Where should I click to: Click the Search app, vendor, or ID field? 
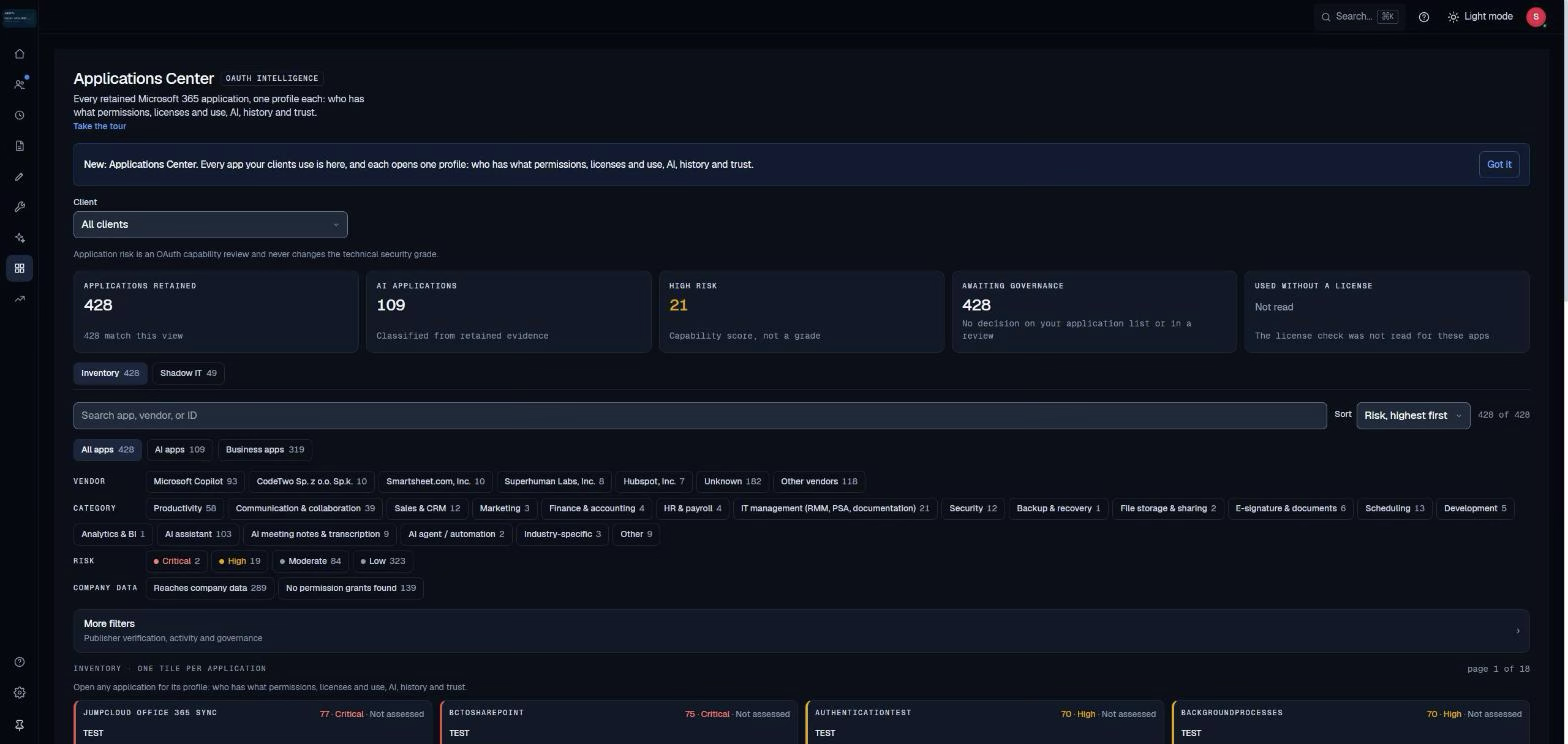700,415
